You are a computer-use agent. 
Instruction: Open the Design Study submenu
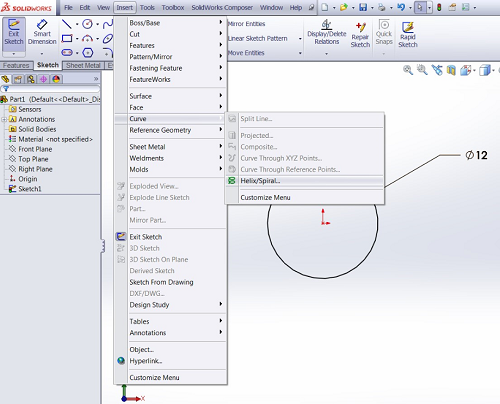(x=171, y=305)
